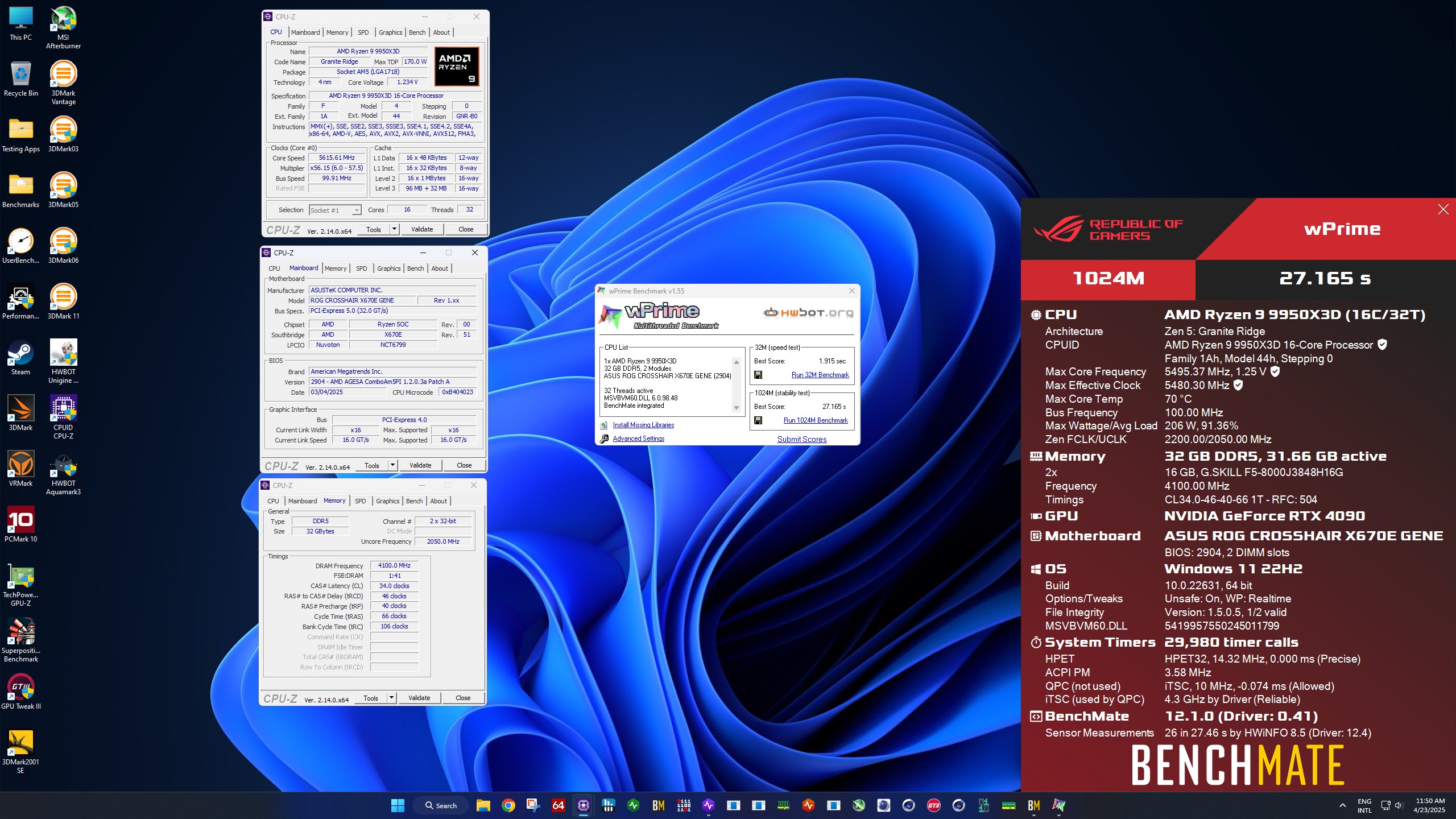The image size is (1456, 819).
Task: Open Advanced Settings link in wPrime
Action: coord(638,439)
